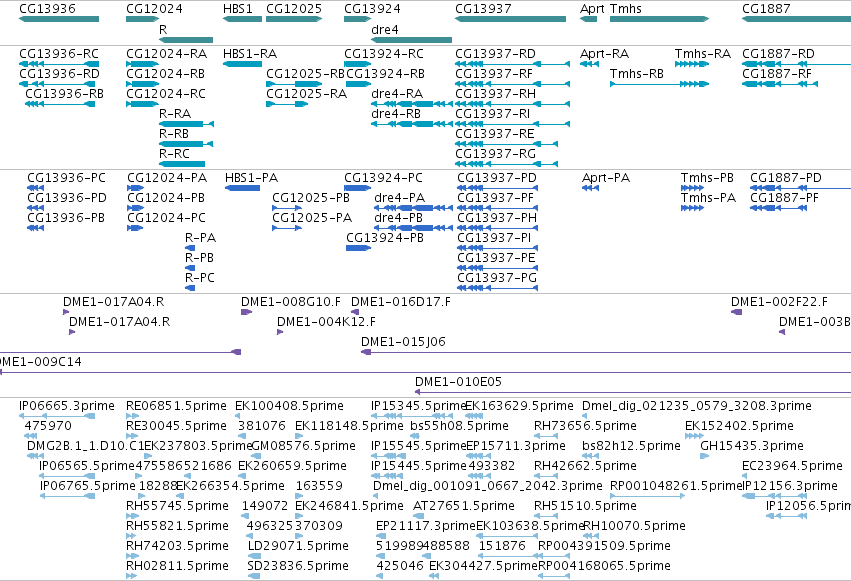Click the dre4 gene label
The width and height of the screenshot is (851, 581).
(385, 29)
